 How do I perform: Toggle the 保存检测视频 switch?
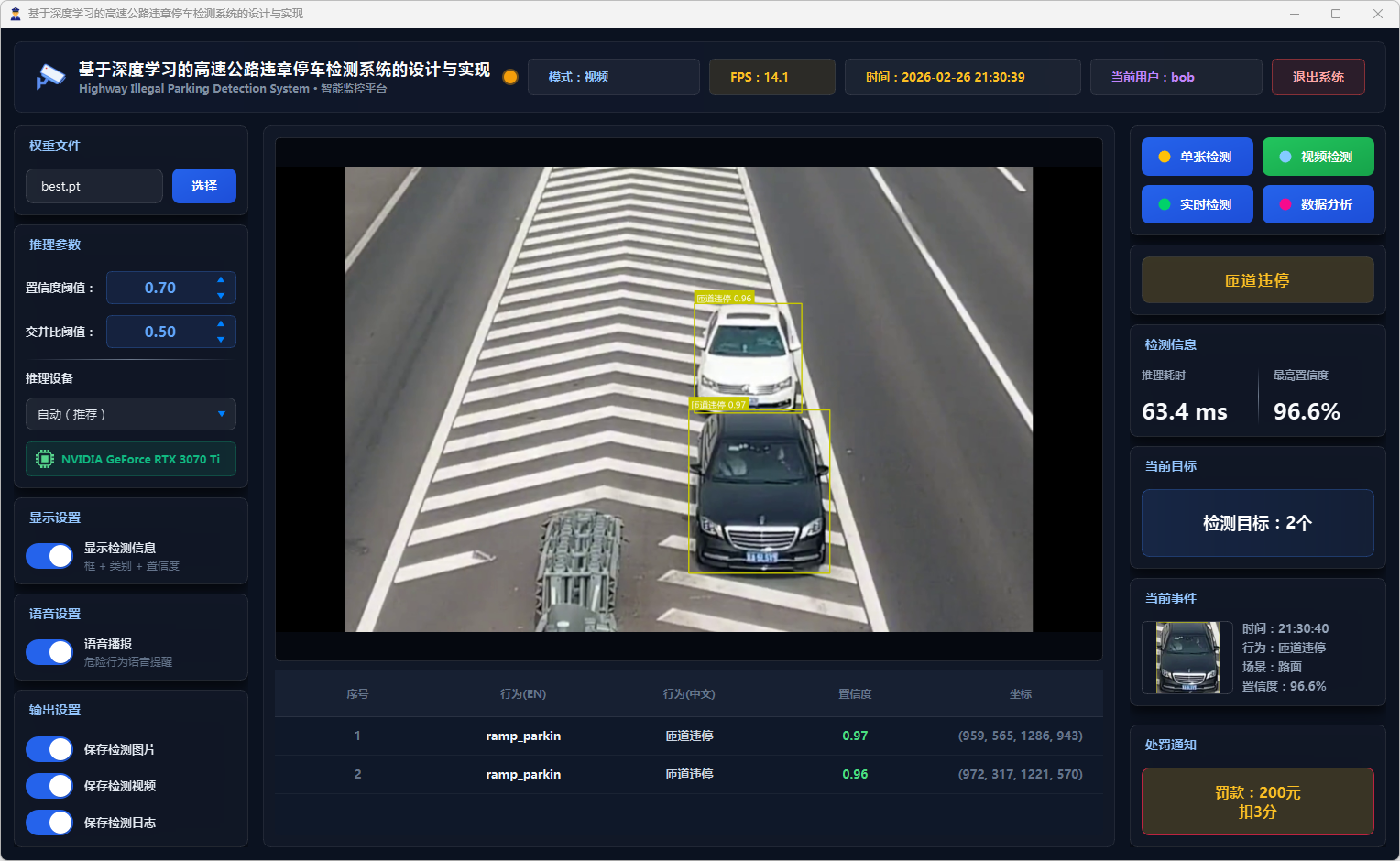(x=49, y=786)
